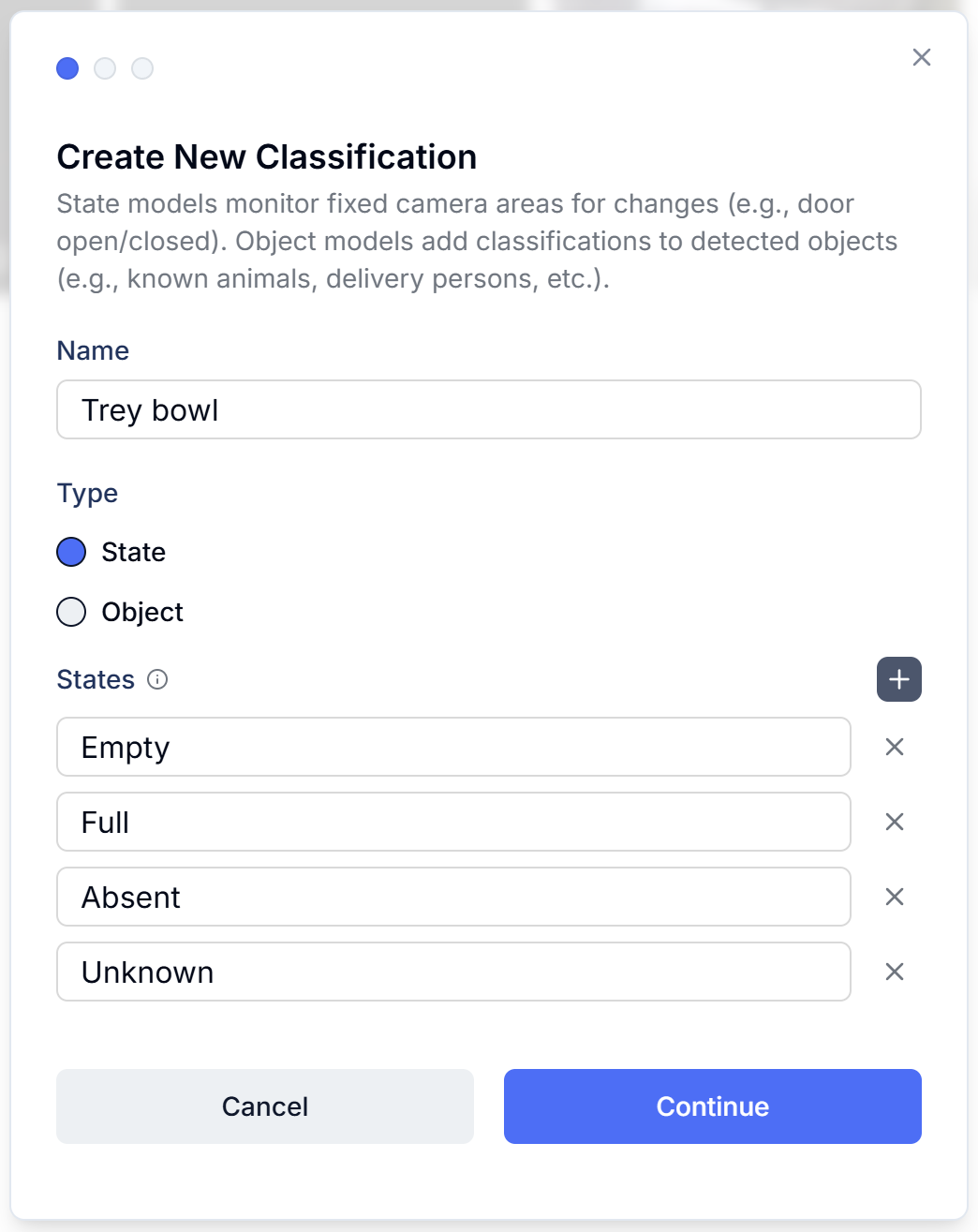The width and height of the screenshot is (978, 1232).
Task: Remove the Full state
Action: [894, 822]
